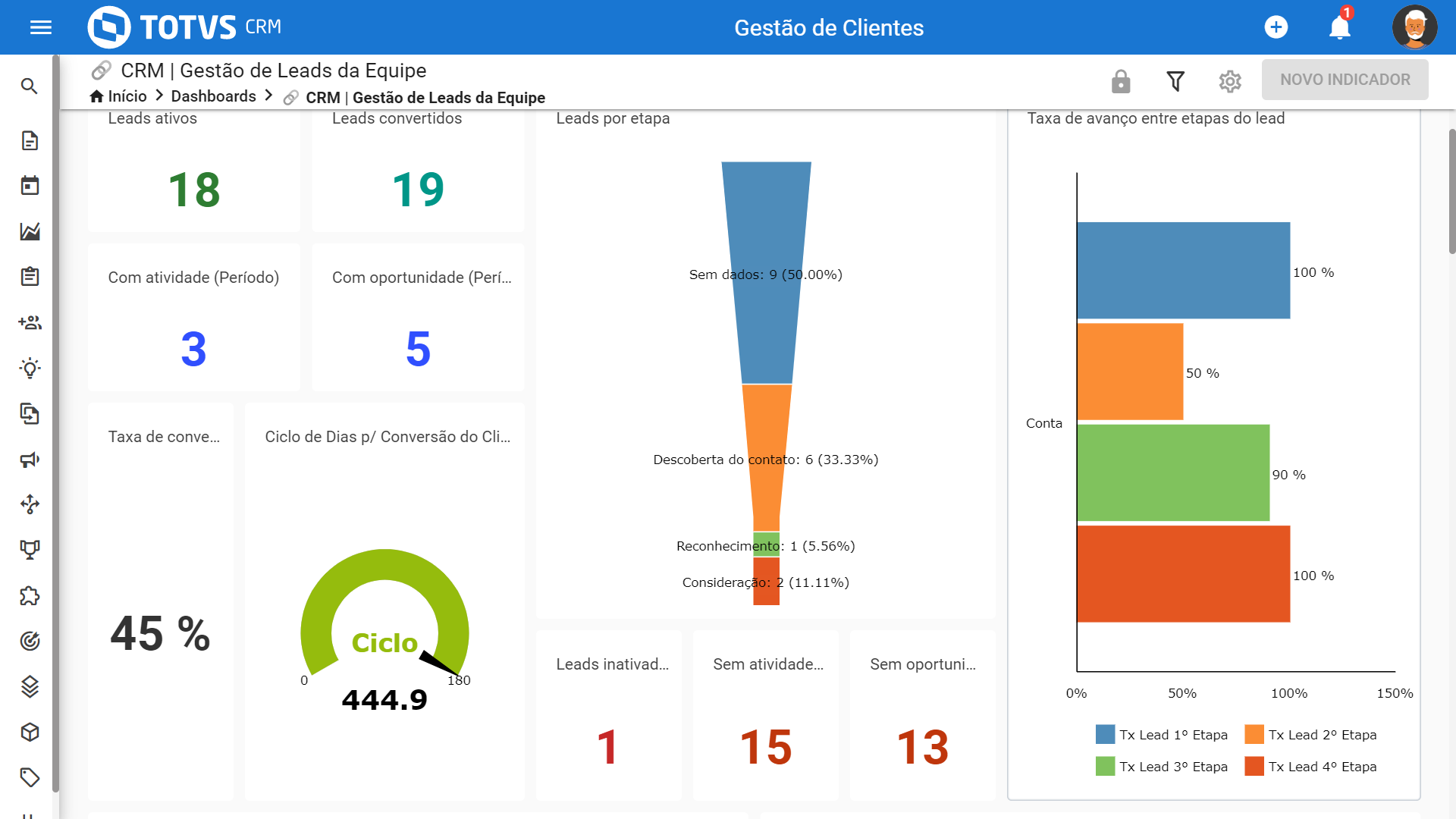Click the notification bell icon
Image resolution: width=1456 pixels, height=819 pixels.
pos(1339,27)
